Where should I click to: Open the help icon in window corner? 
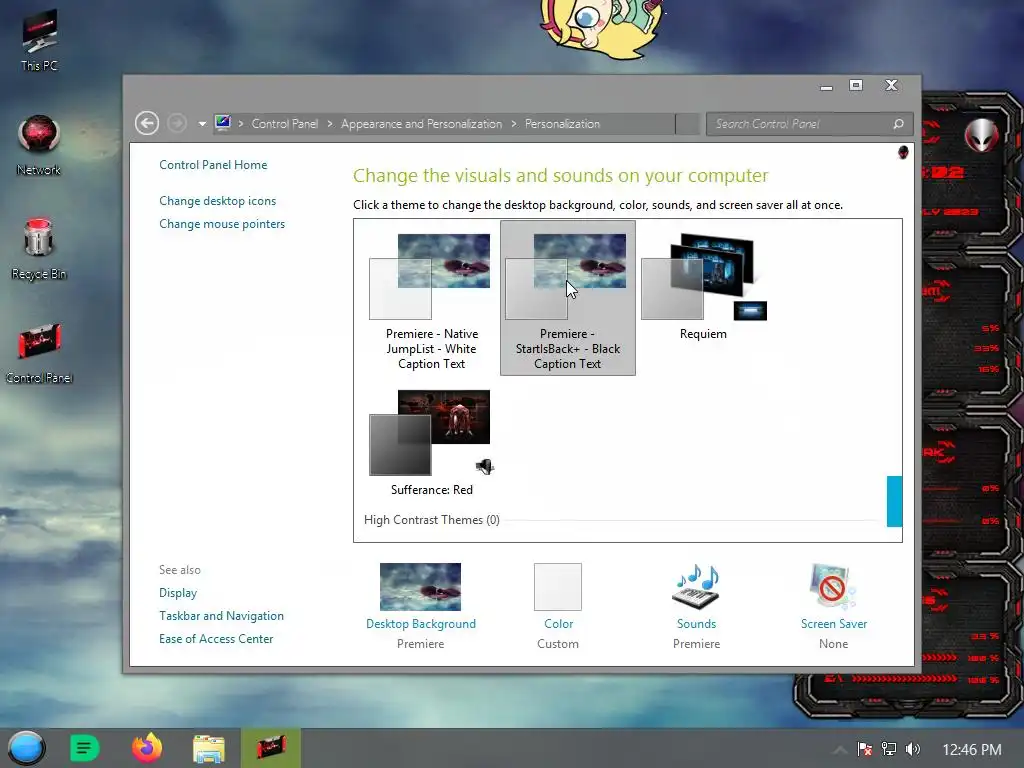pos(903,152)
